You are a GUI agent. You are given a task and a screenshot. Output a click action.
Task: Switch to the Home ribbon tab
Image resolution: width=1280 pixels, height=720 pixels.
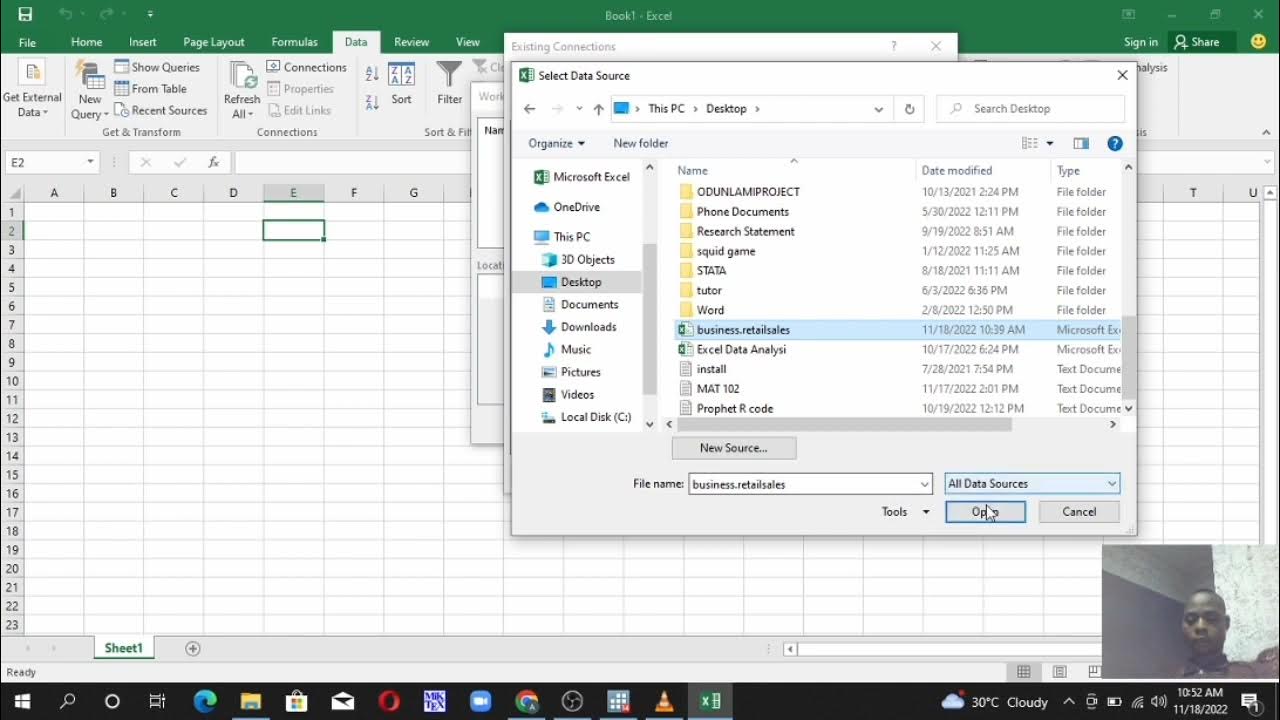(x=86, y=42)
